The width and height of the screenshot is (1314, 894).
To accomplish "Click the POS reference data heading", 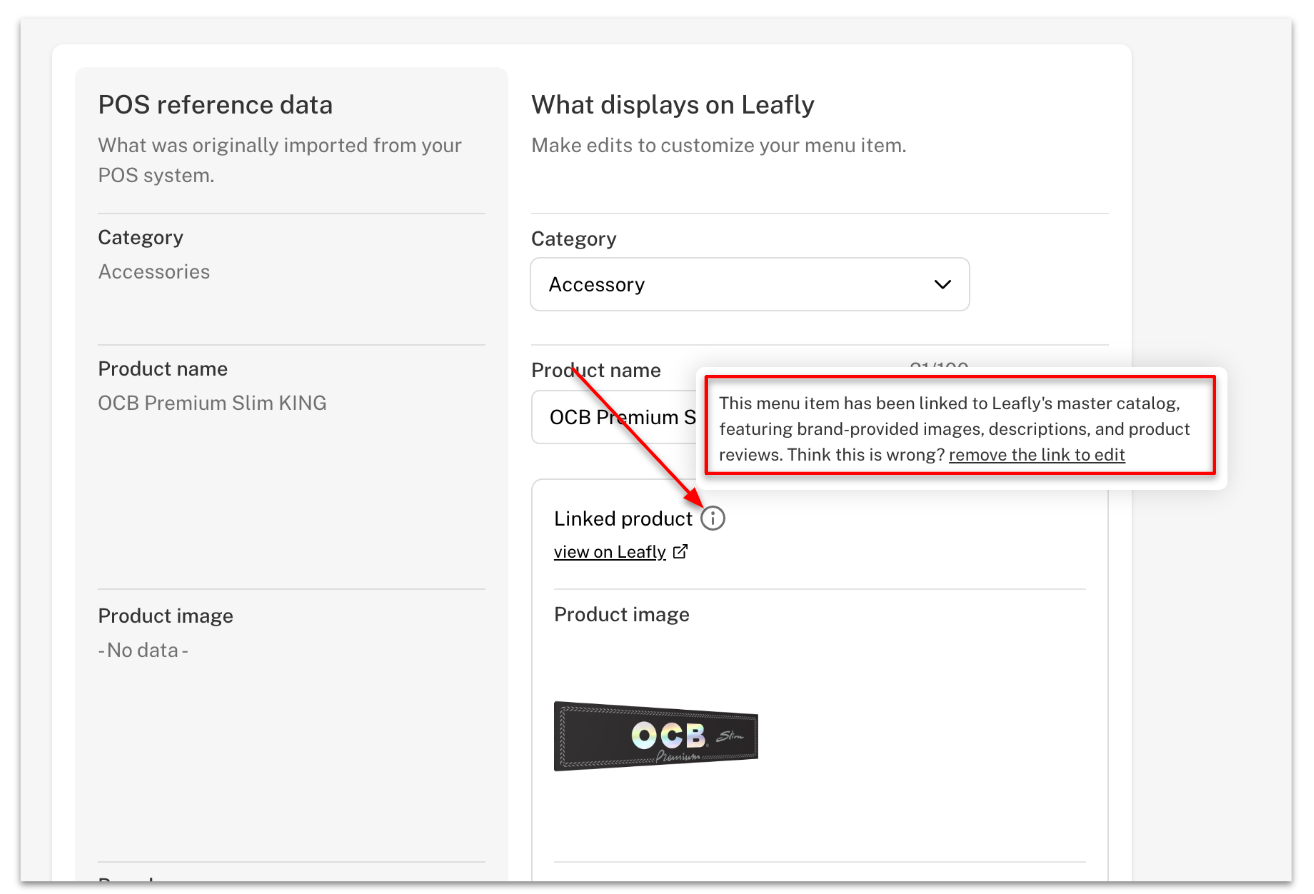I will point(215,105).
